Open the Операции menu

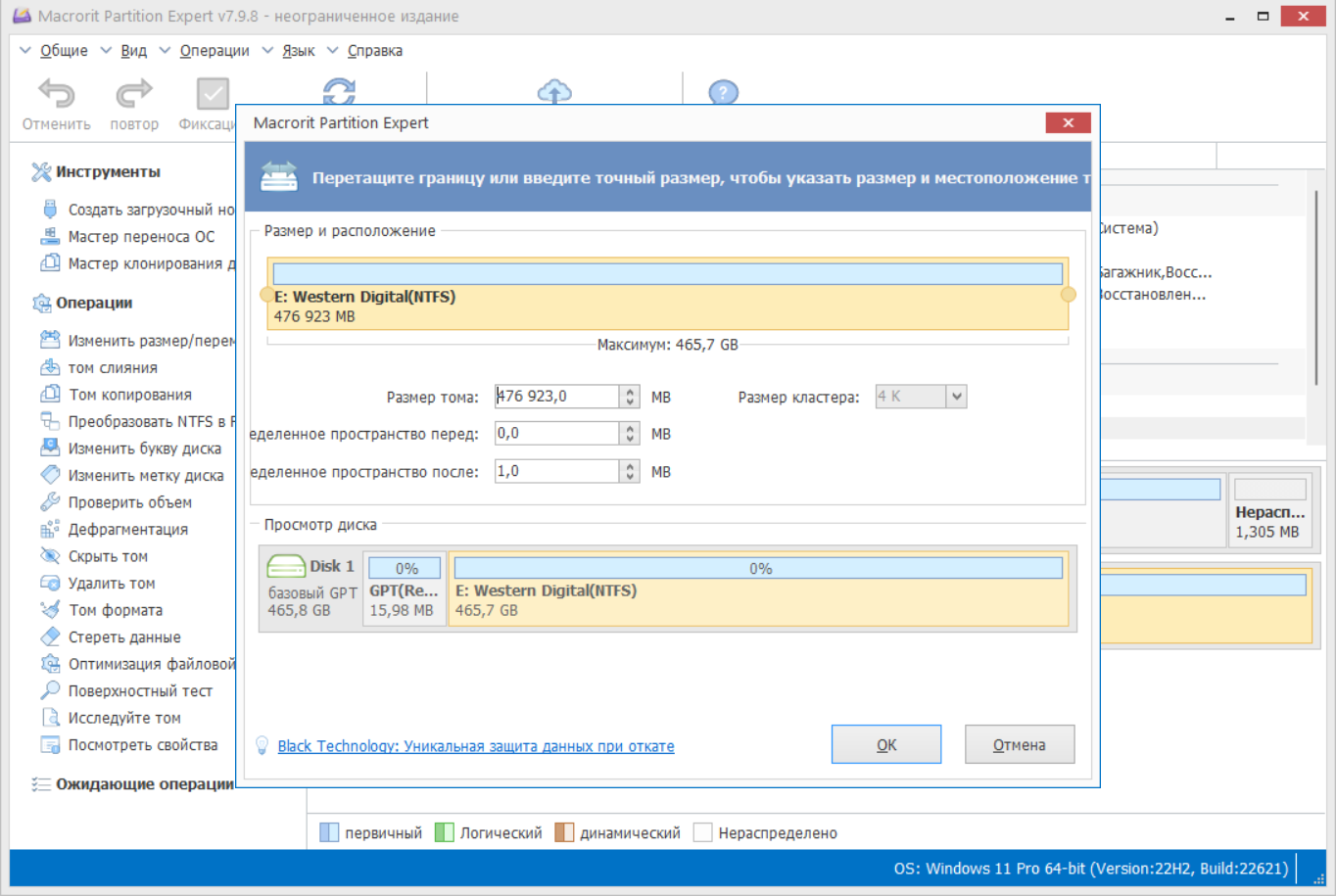tap(214, 51)
